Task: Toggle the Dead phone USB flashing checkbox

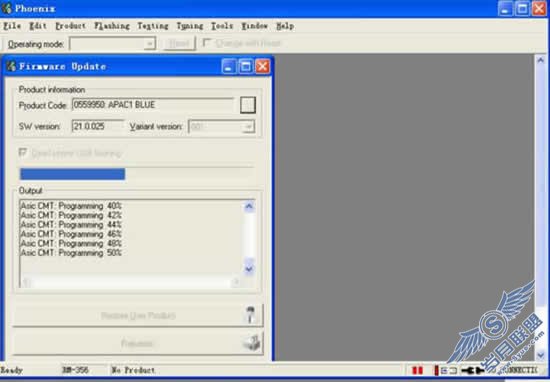Action: 23,152
